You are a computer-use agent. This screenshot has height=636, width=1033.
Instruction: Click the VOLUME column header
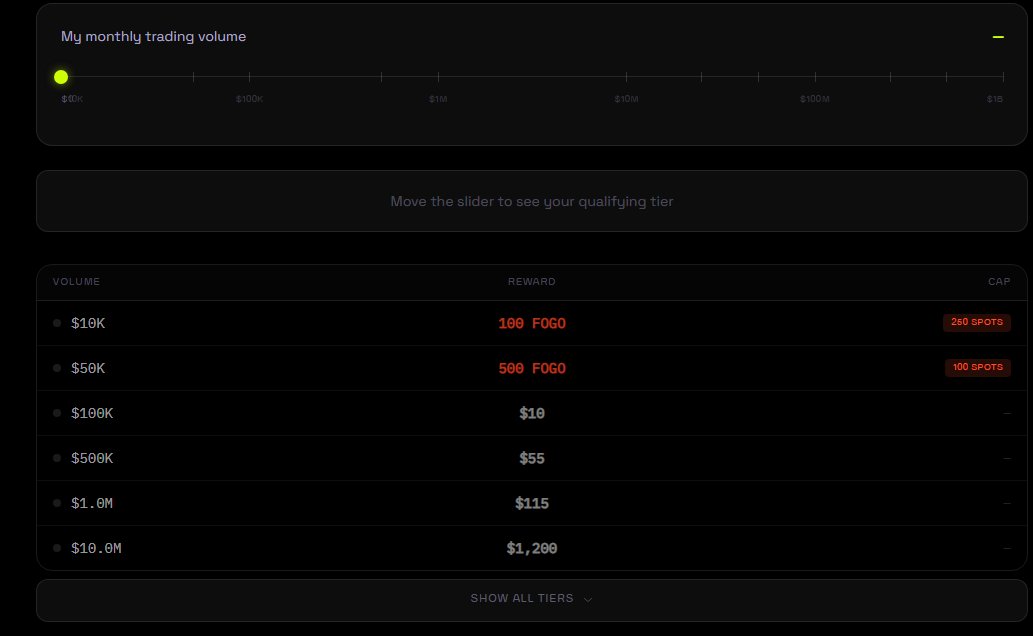76,281
